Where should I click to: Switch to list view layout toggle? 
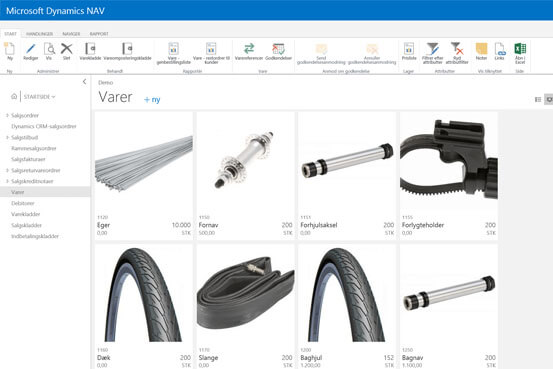[538, 99]
